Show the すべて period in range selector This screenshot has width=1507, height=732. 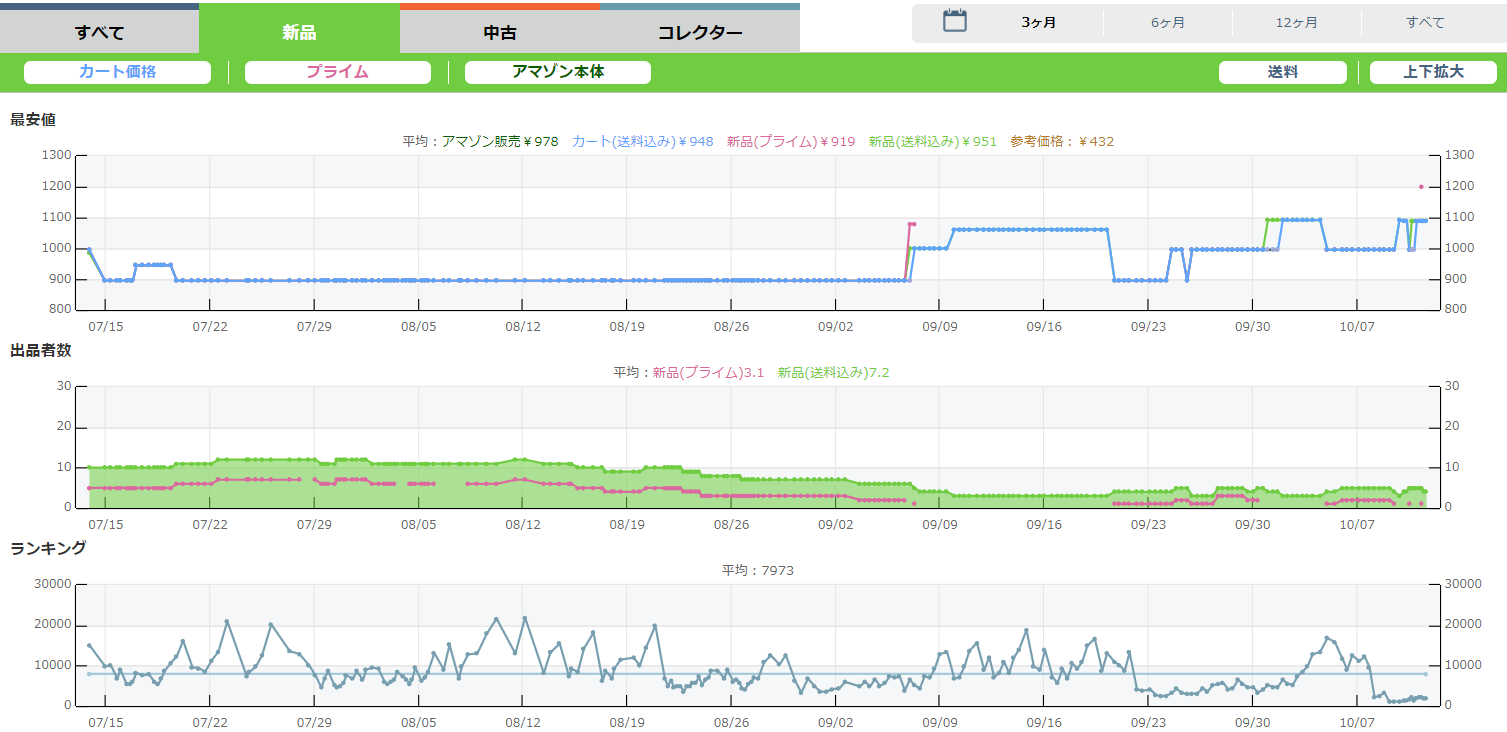click(1424, 22)
